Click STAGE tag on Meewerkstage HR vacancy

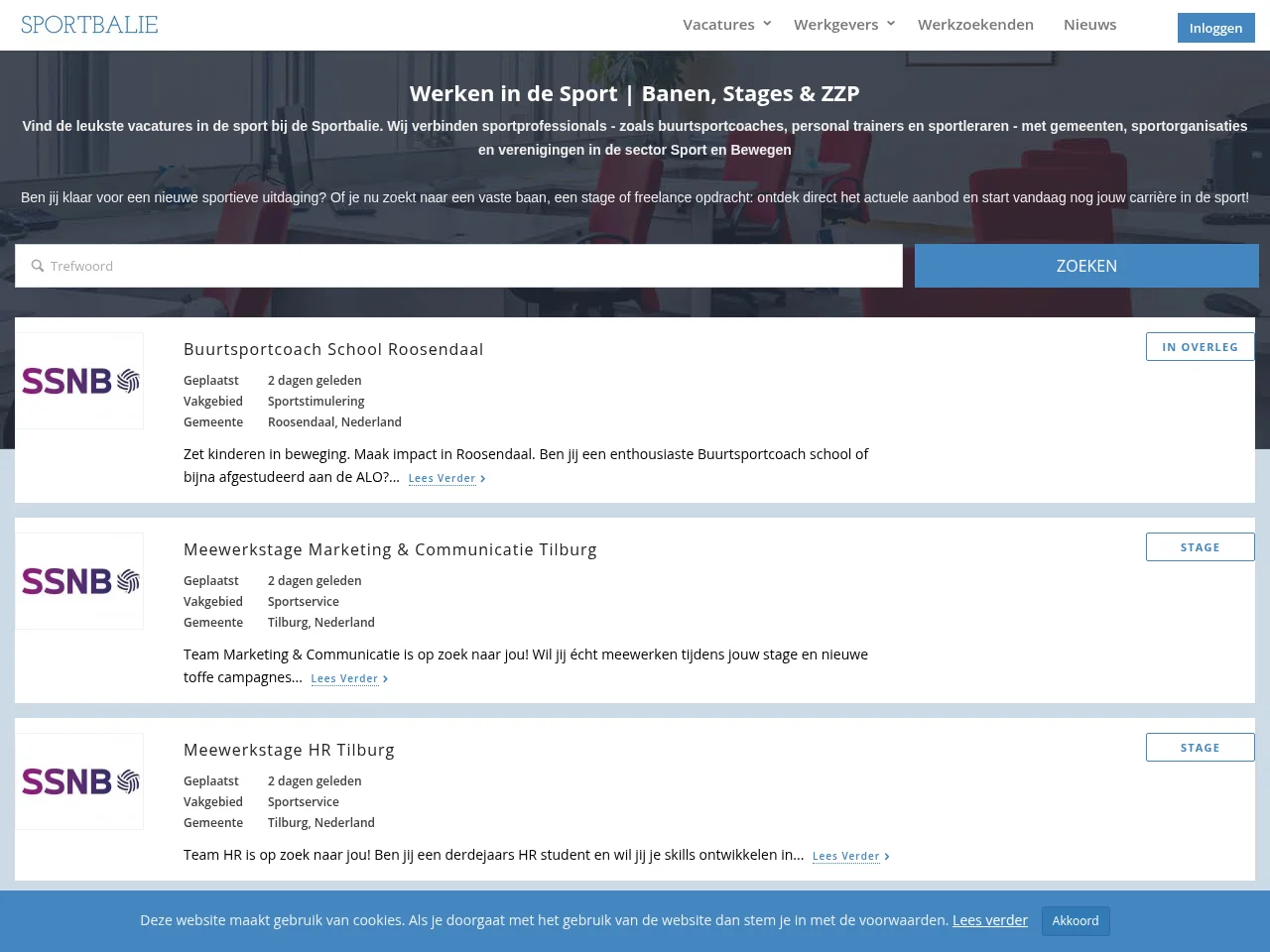[1200, 748]
